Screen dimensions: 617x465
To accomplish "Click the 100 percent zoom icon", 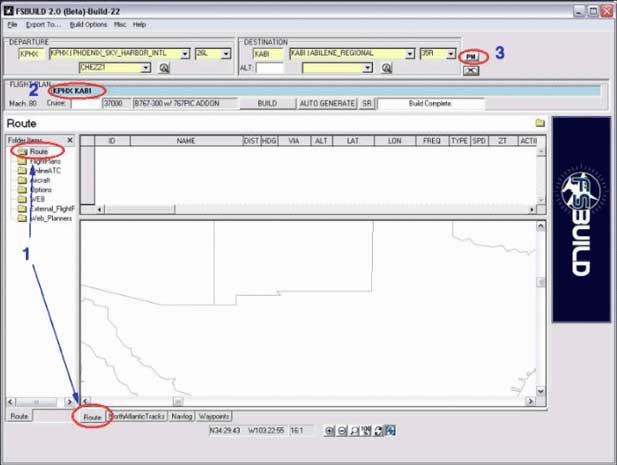I will point(366,431).
